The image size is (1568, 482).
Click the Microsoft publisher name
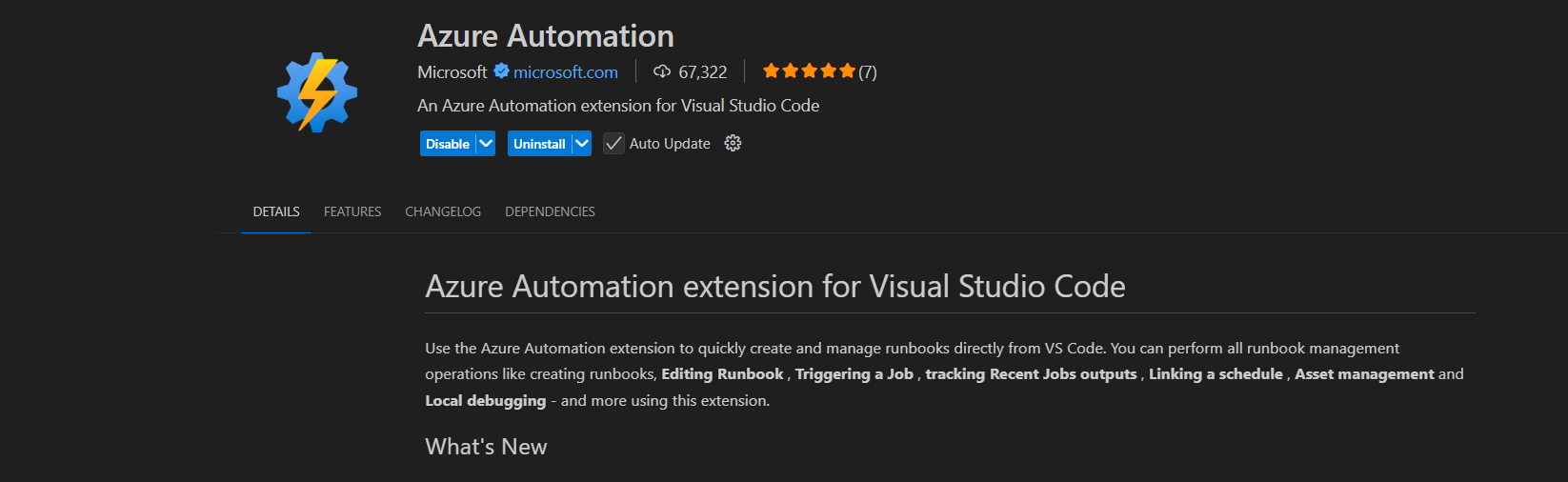452,71
